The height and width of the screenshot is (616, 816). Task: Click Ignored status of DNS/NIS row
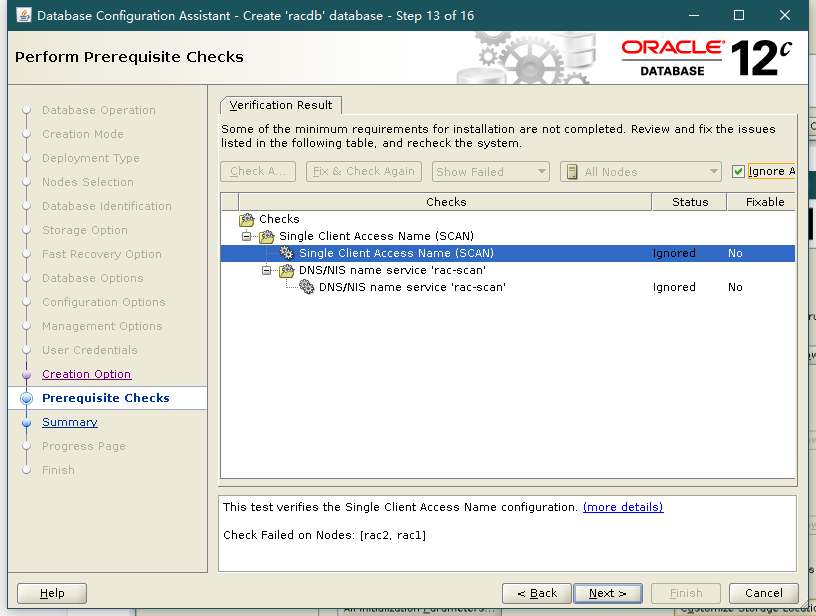(x=674, y=287)
